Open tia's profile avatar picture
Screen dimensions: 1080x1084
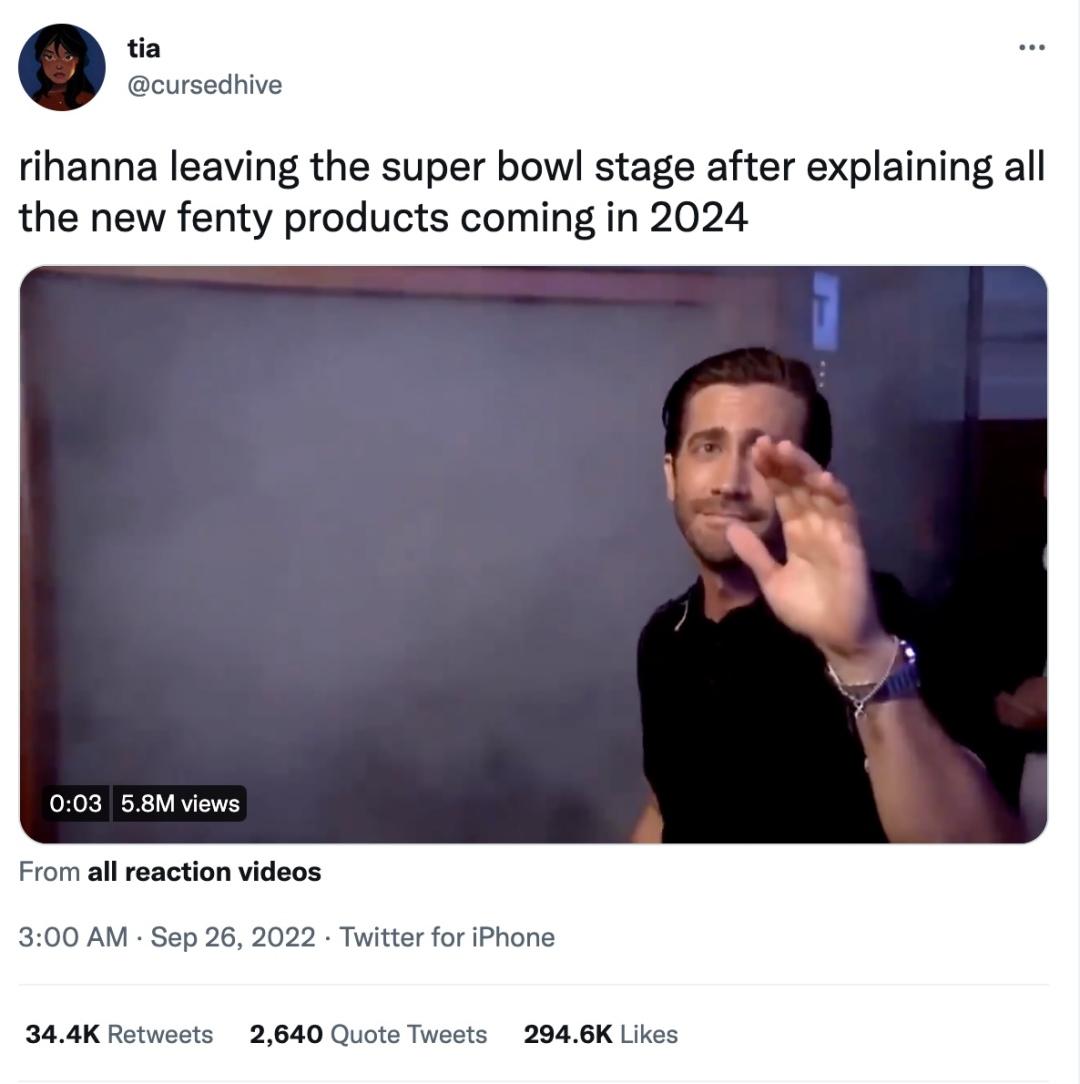click(x=62, y=67)
